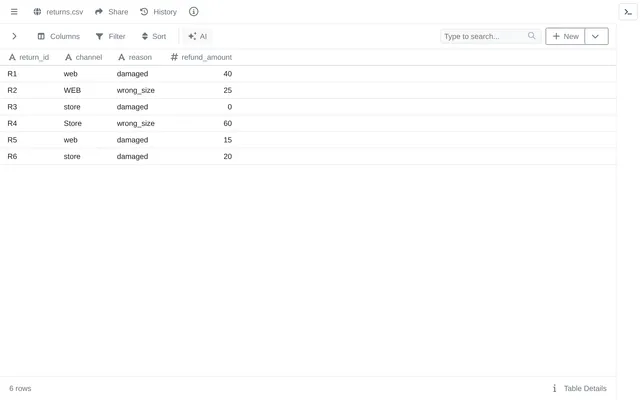Viewport: 640px width, 400px height.
Task: Click the 6 rows count in footer
Action: [20, 388]
